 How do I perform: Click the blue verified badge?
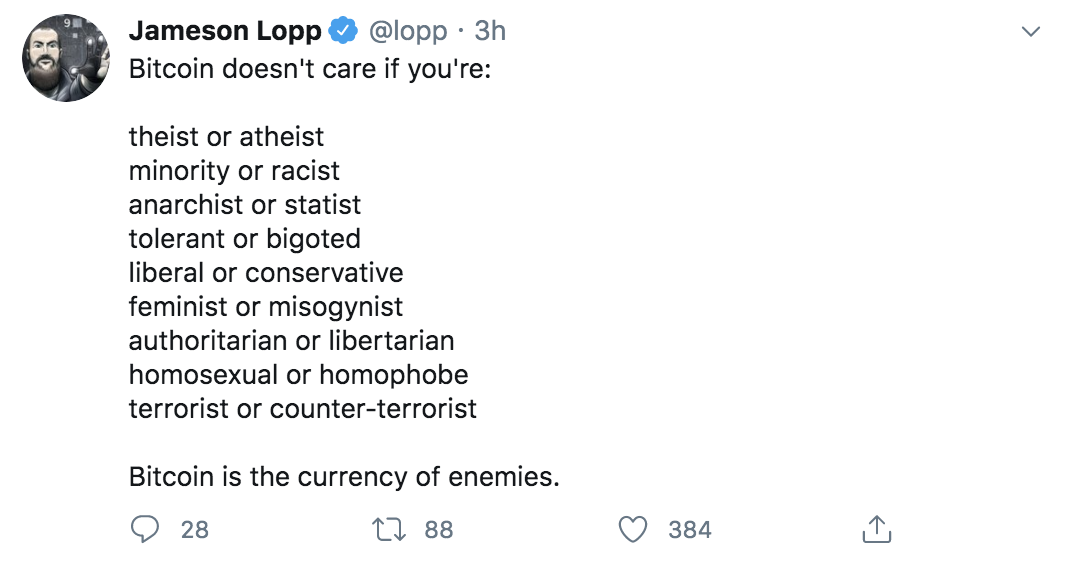(343, 32)
